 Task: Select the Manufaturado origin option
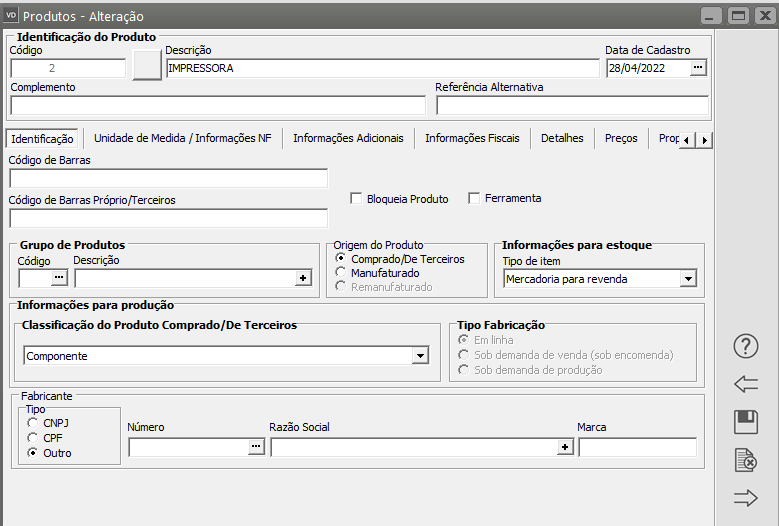coord(341,272)
